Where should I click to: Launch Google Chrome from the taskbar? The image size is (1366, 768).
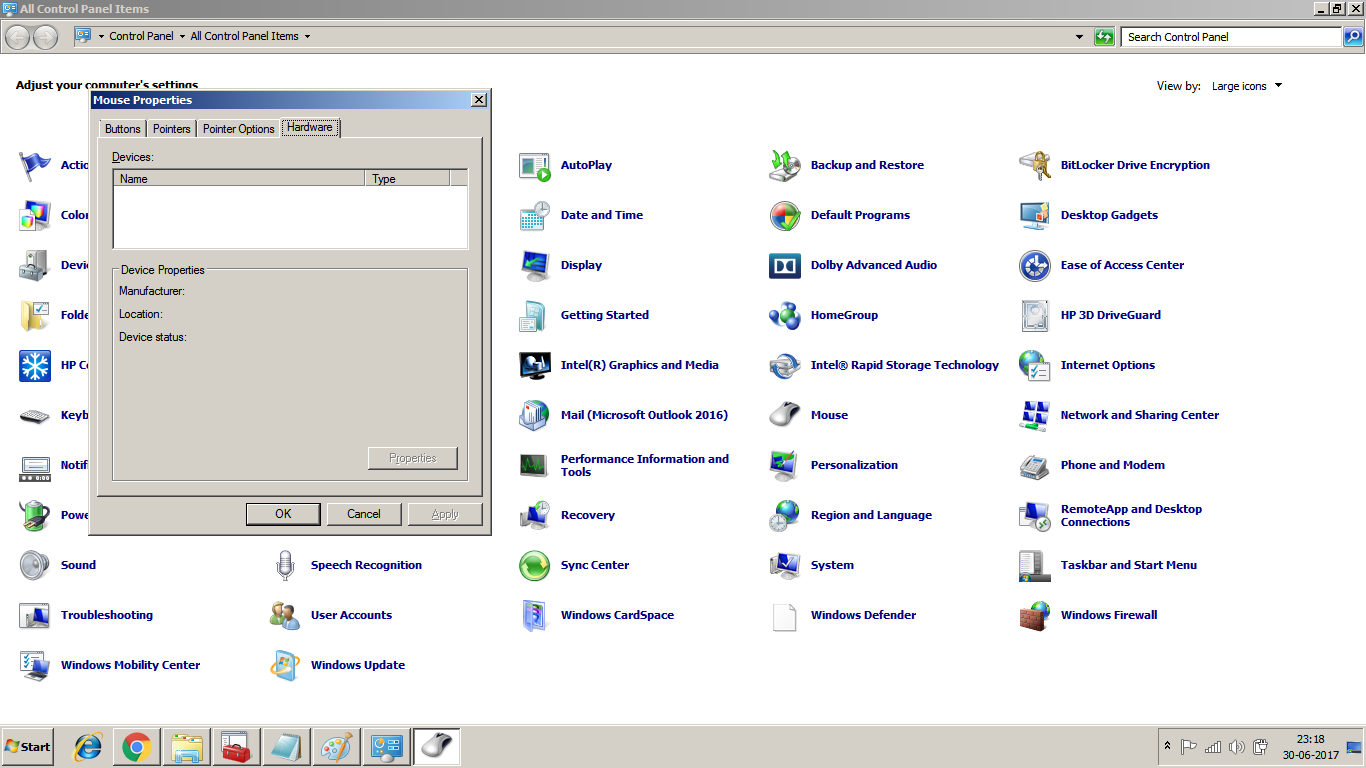[x=136, y=746]
